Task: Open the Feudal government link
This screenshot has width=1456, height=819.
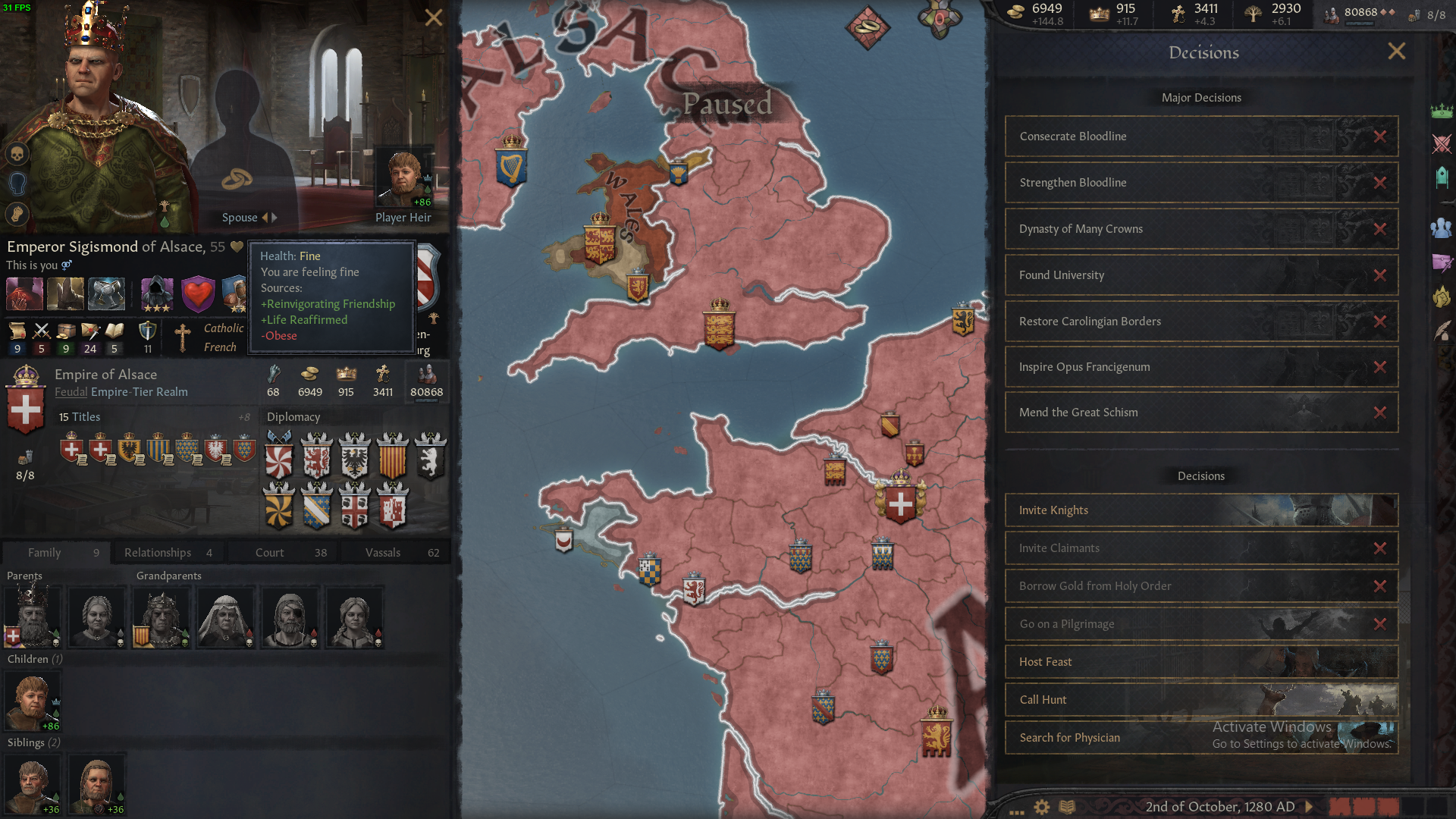Action: (x=71, y=392)
